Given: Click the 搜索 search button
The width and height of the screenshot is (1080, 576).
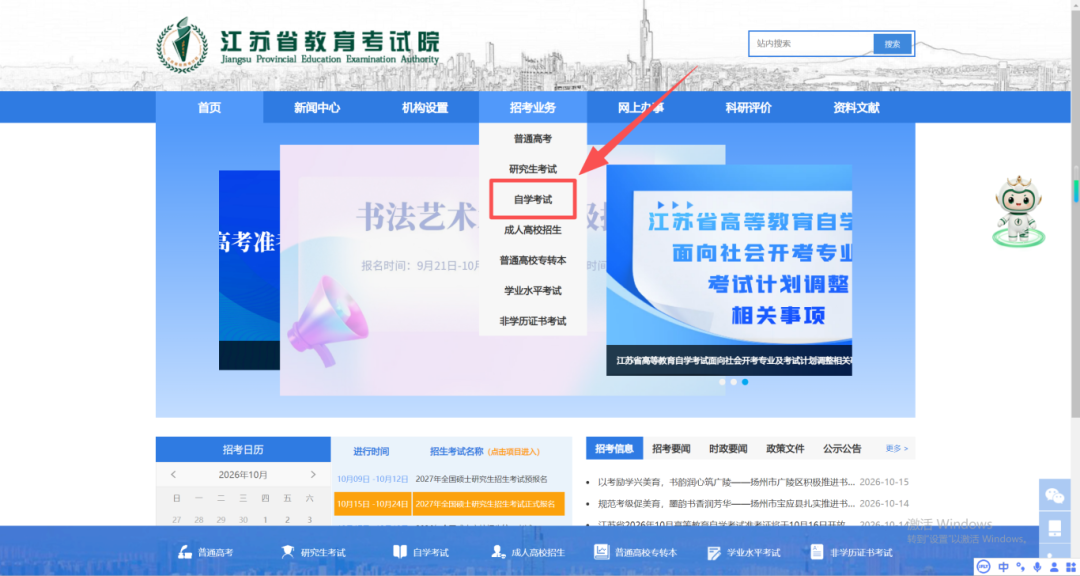Looking at the screenshot, I should pos(893,43).
